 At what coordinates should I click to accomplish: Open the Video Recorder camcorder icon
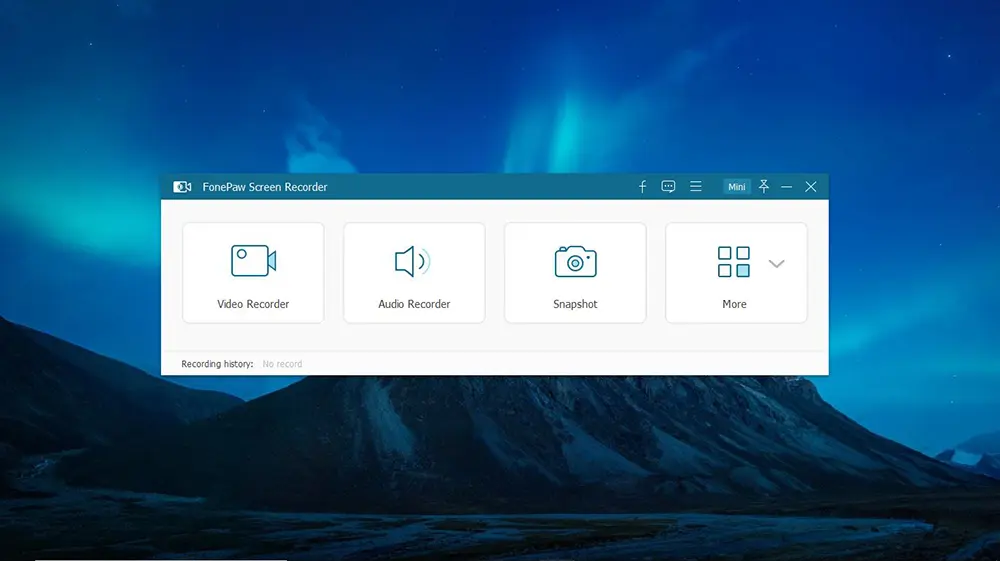pyautogui.click(x=253, y=261)
